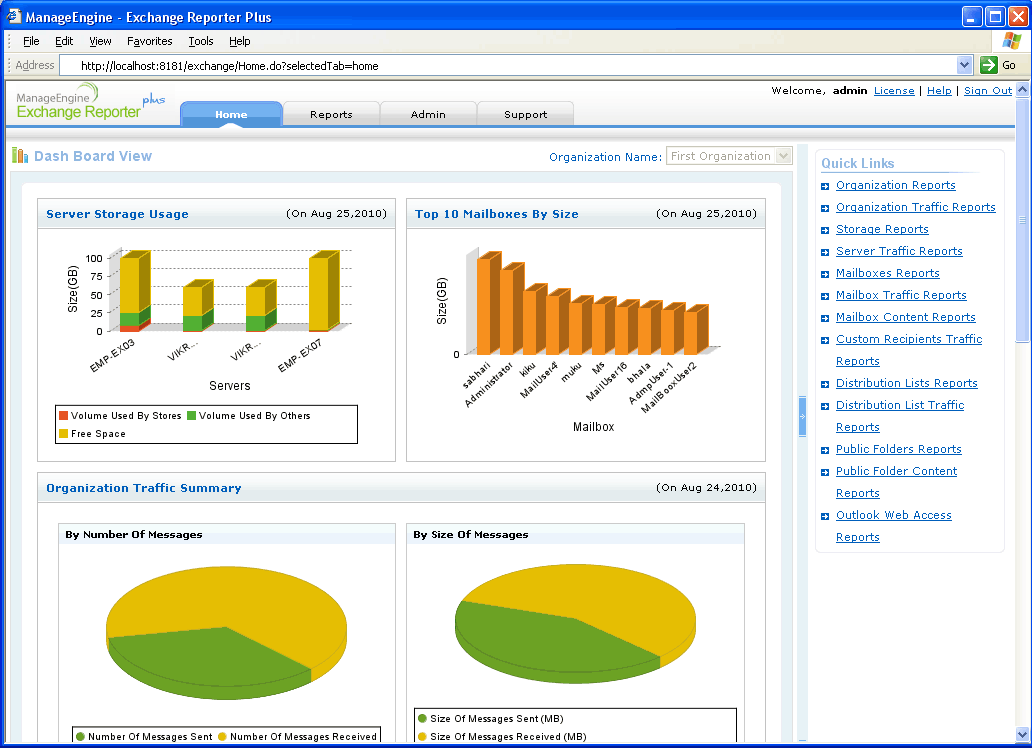Screen dimensions: 1032x748
Task: Open the Storage Reports link
Action: 882,229
